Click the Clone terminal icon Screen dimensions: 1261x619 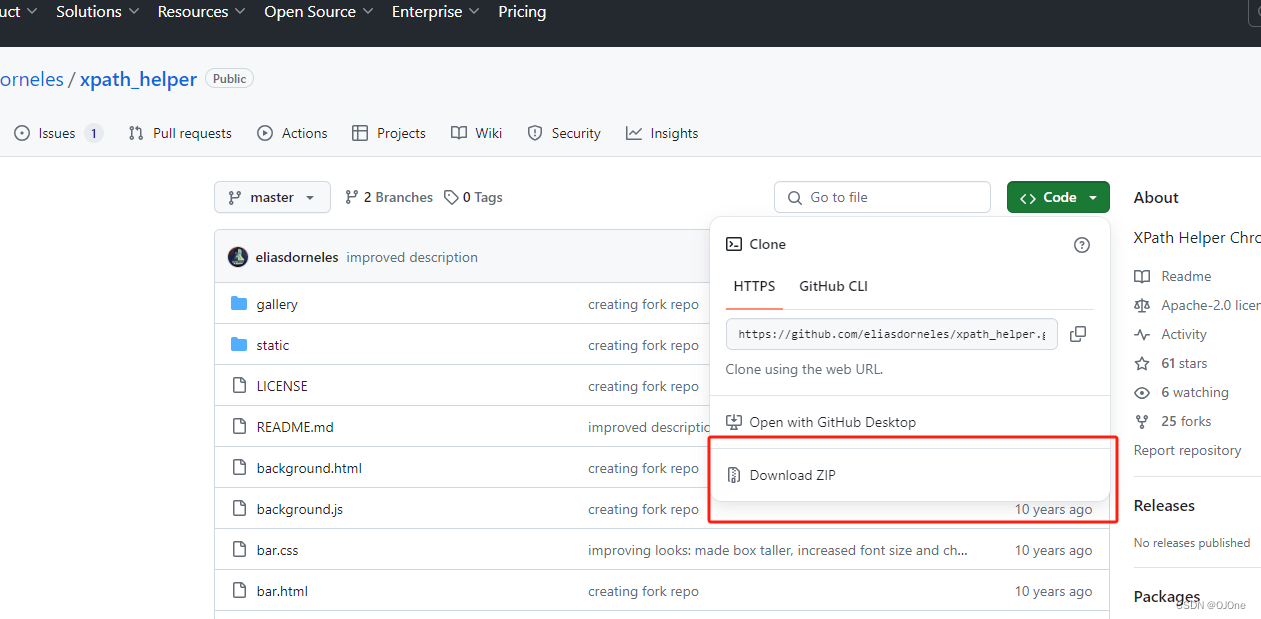pos(735,244)
